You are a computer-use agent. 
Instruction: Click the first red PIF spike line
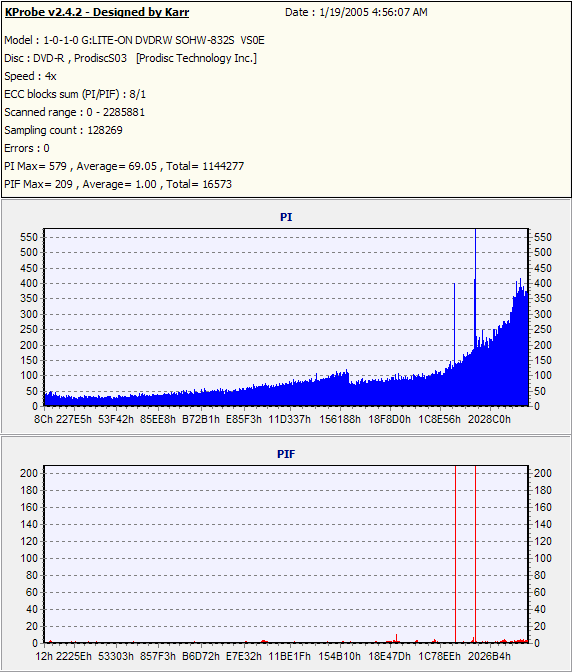pyautogui.click(x=455, y=554)
